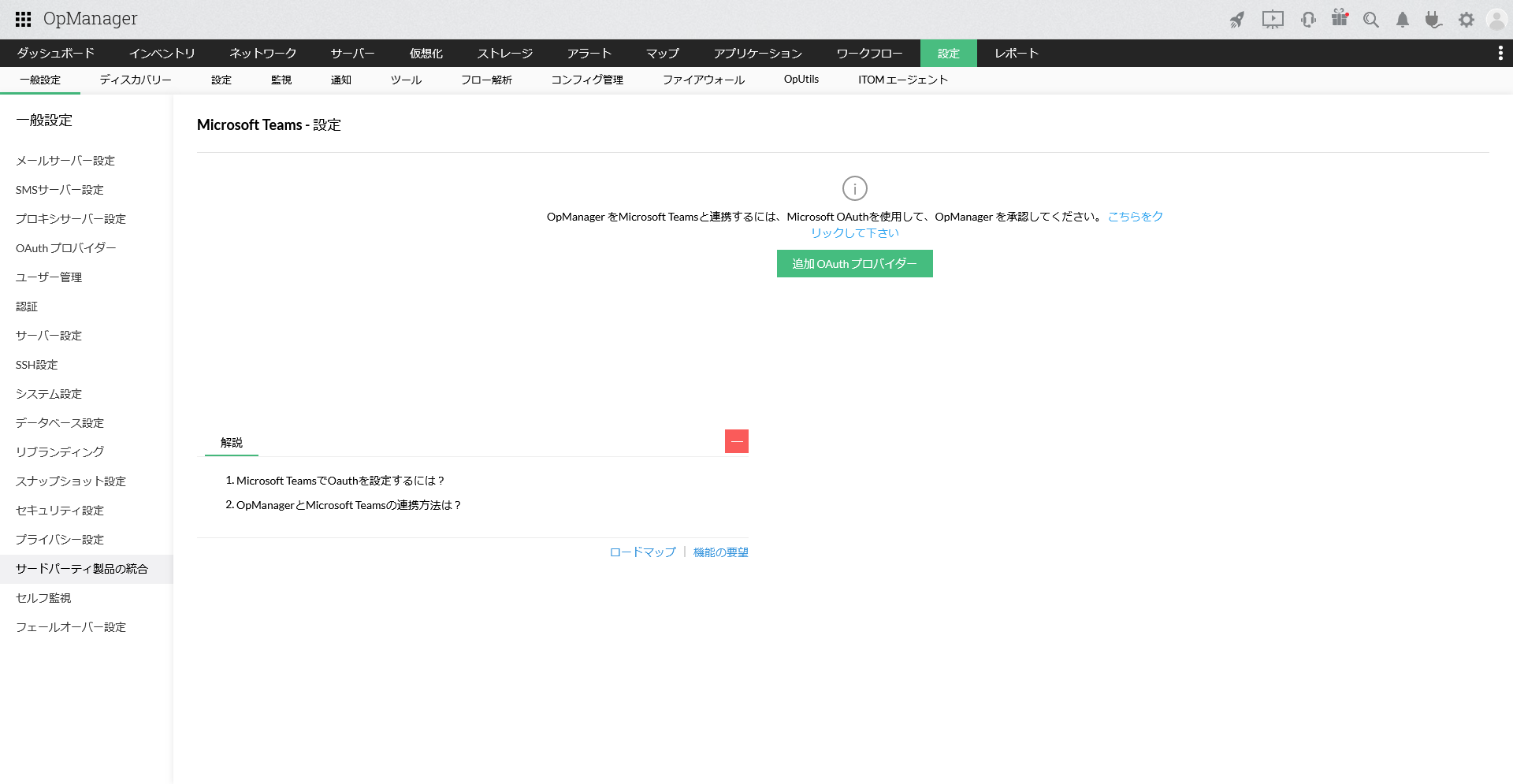This screenshot has height=784, width=1513.
Task: Click the info circle icon
Action: tap(855, 188)
